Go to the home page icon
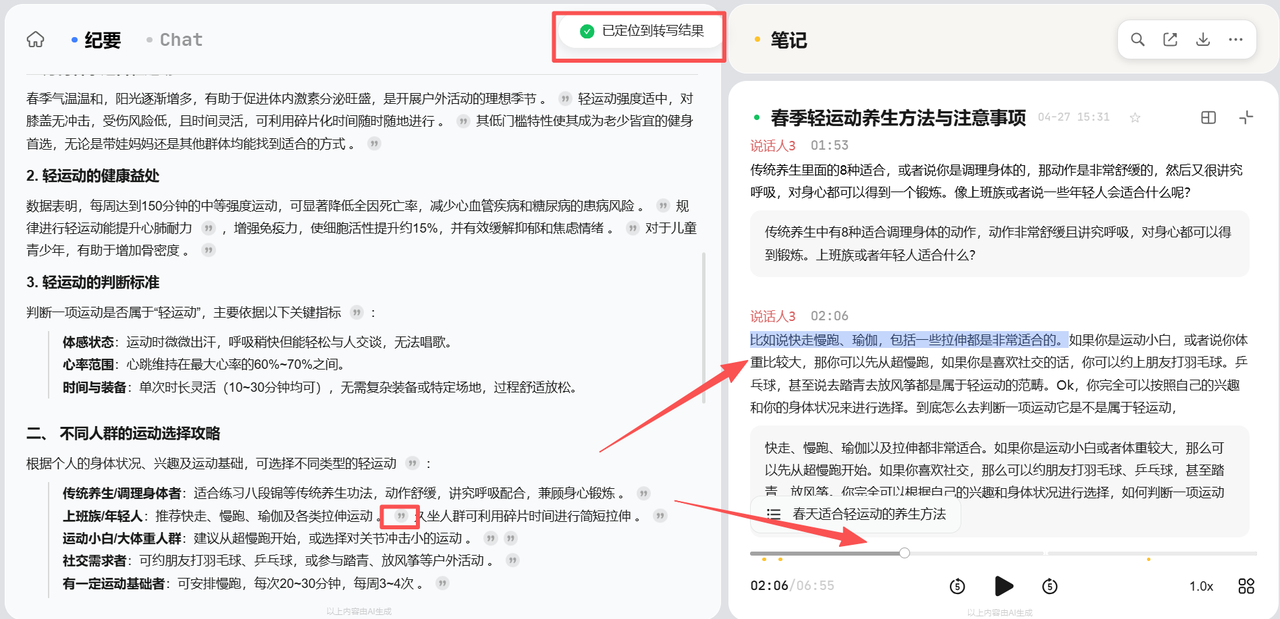The width and height of the screenshot is (1280, 619). 36,40
